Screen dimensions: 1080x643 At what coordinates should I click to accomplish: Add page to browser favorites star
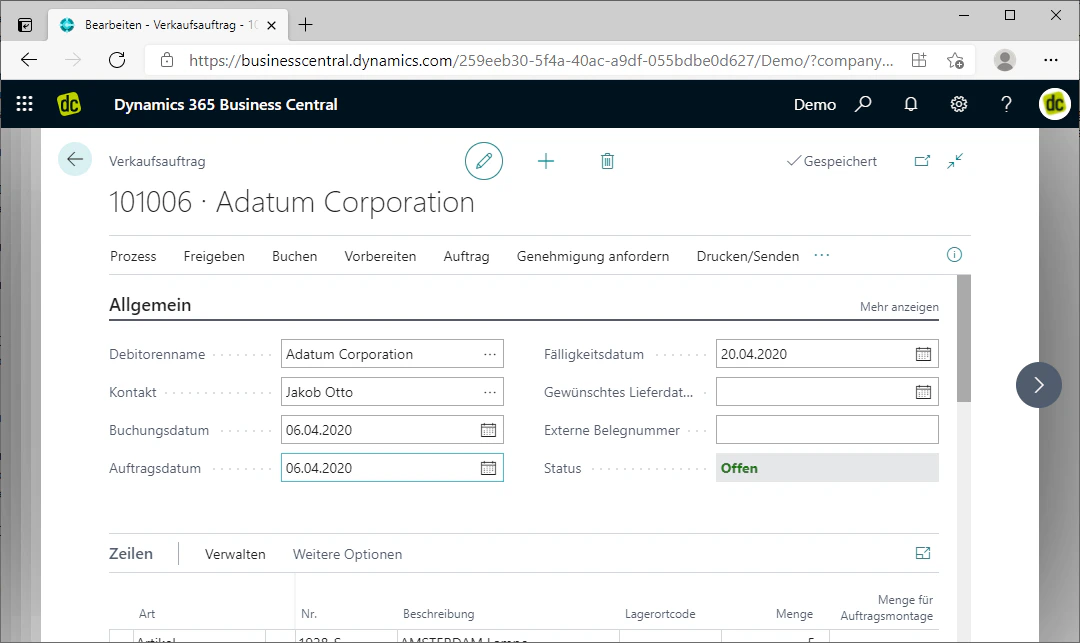(955, 60)
